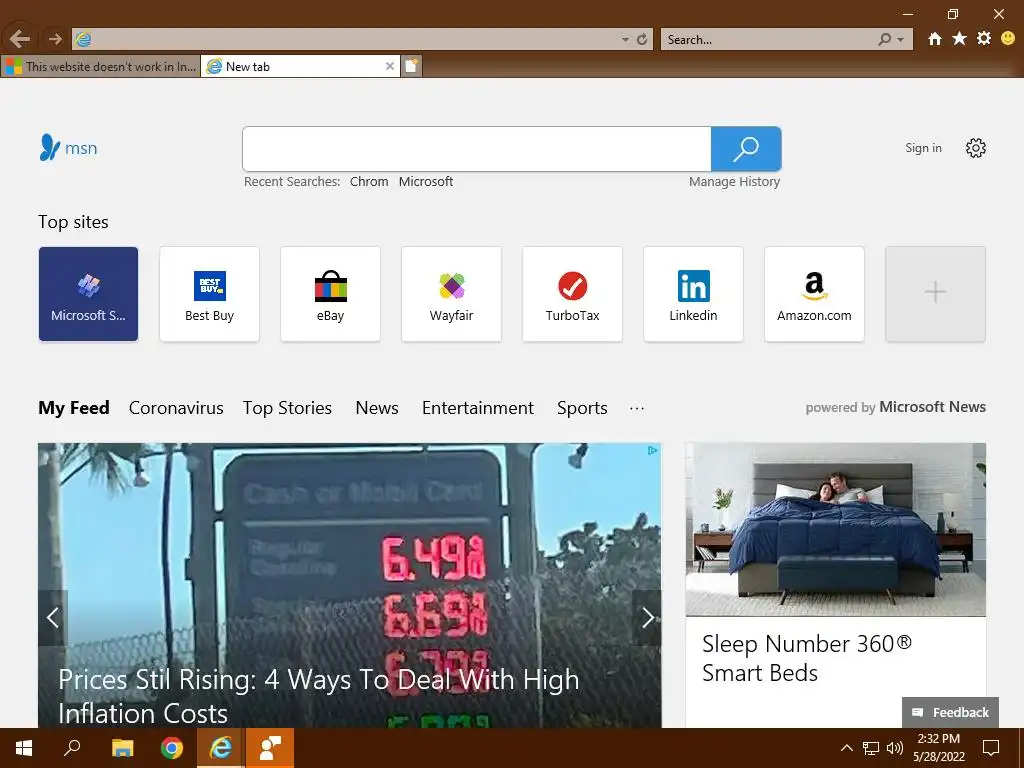This screenshot has width=1024, height=768.
Task: Switch to Coronavirus feed tab
Action: (176, 408)
